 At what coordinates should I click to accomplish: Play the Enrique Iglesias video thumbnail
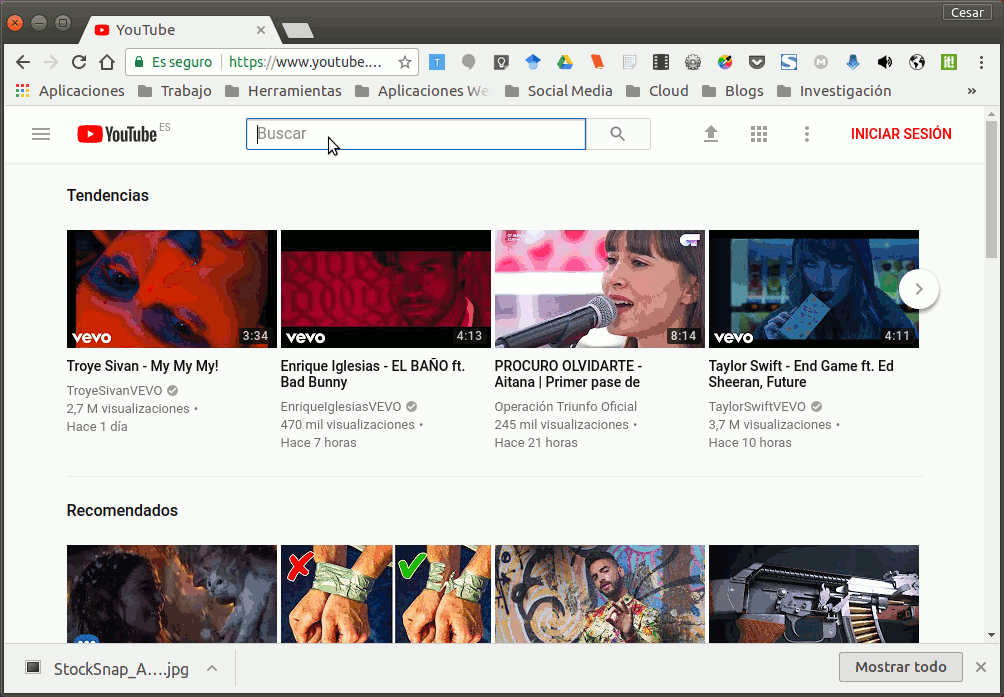(x=385, y=289)
